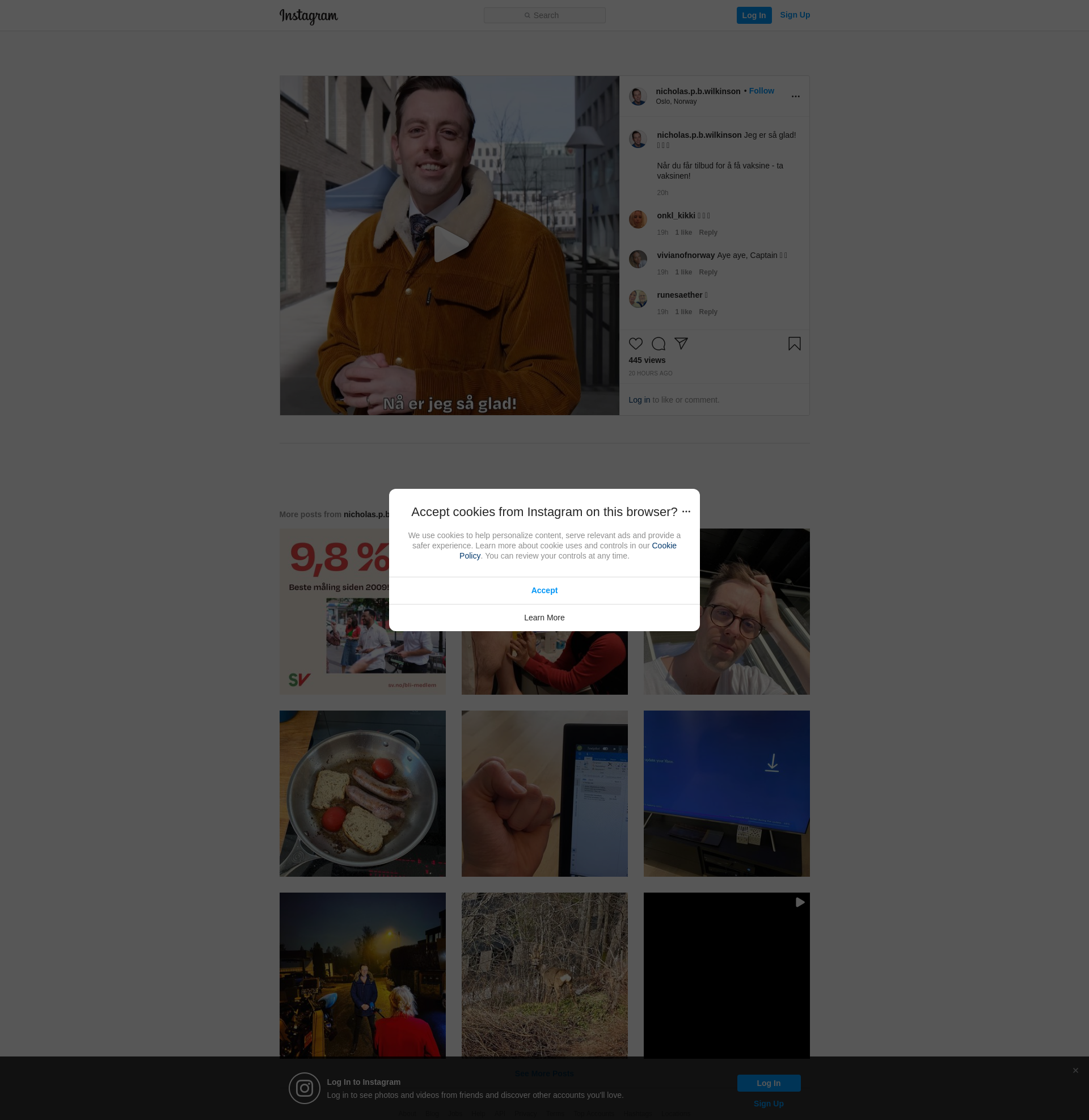Open the frying pan sausages thumbnail

click(x=362, y=793)
